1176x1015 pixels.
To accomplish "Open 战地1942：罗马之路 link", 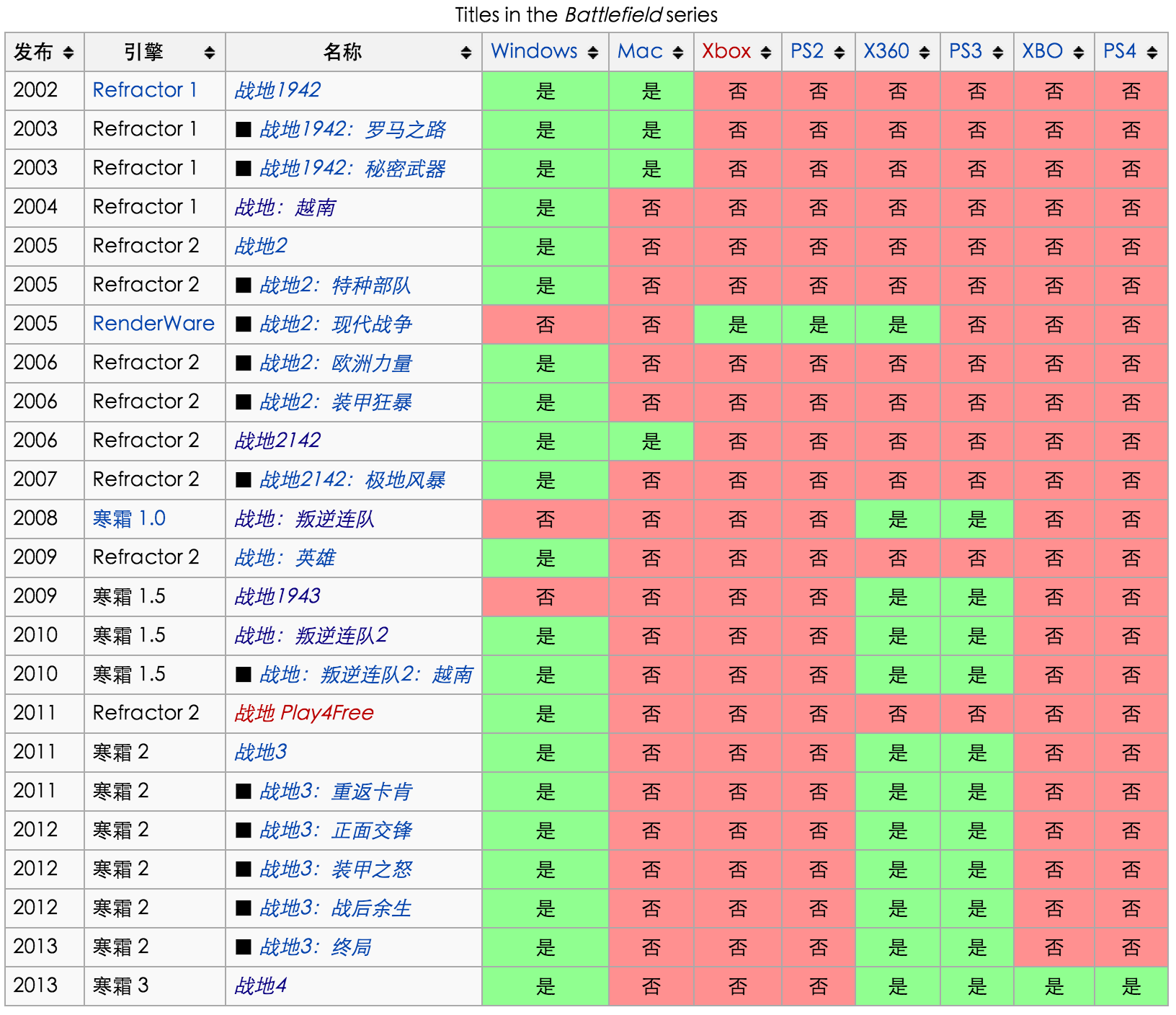I will (x=352, y=129).
